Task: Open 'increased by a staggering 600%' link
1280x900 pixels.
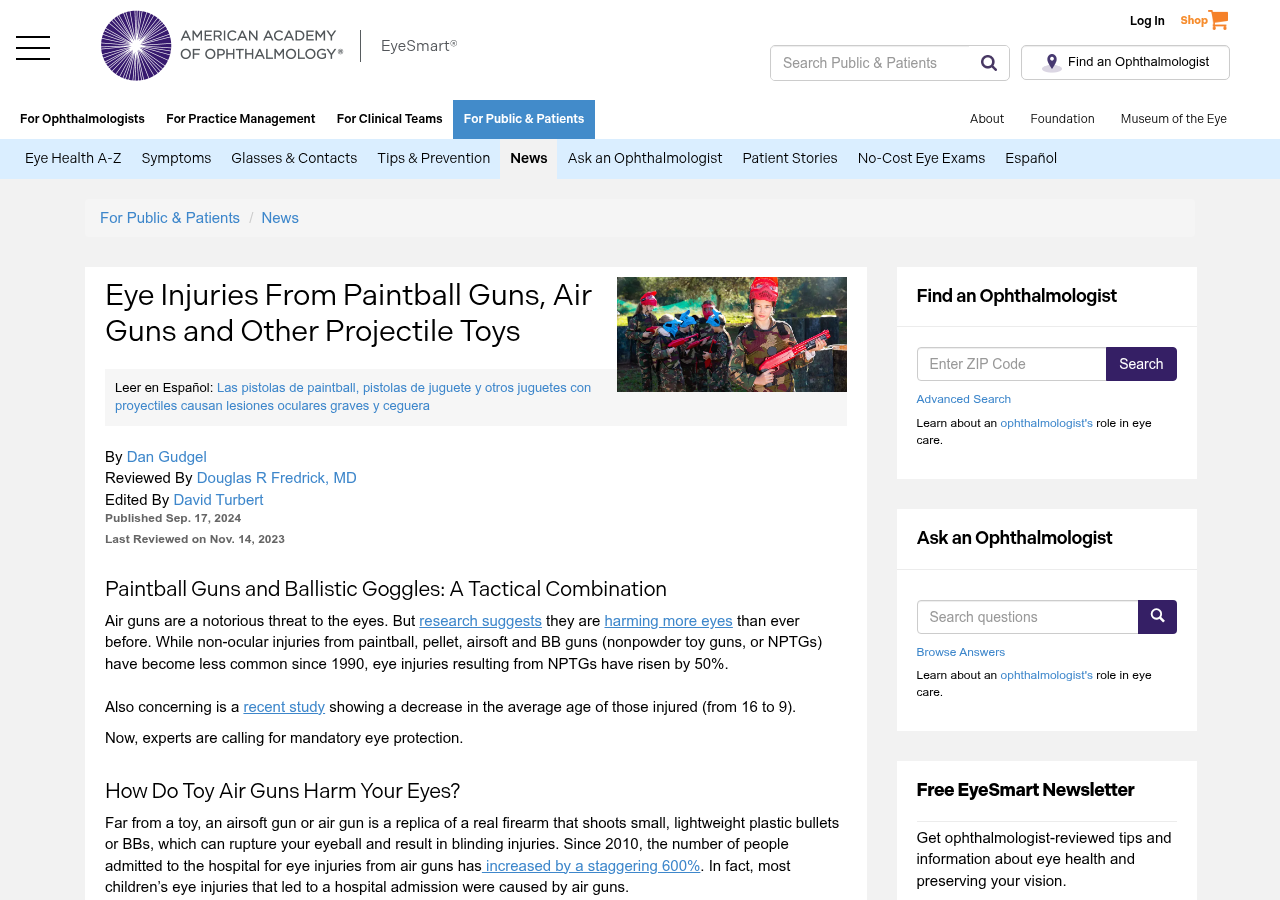Action: pyautogui.click(x=592, y=866)
